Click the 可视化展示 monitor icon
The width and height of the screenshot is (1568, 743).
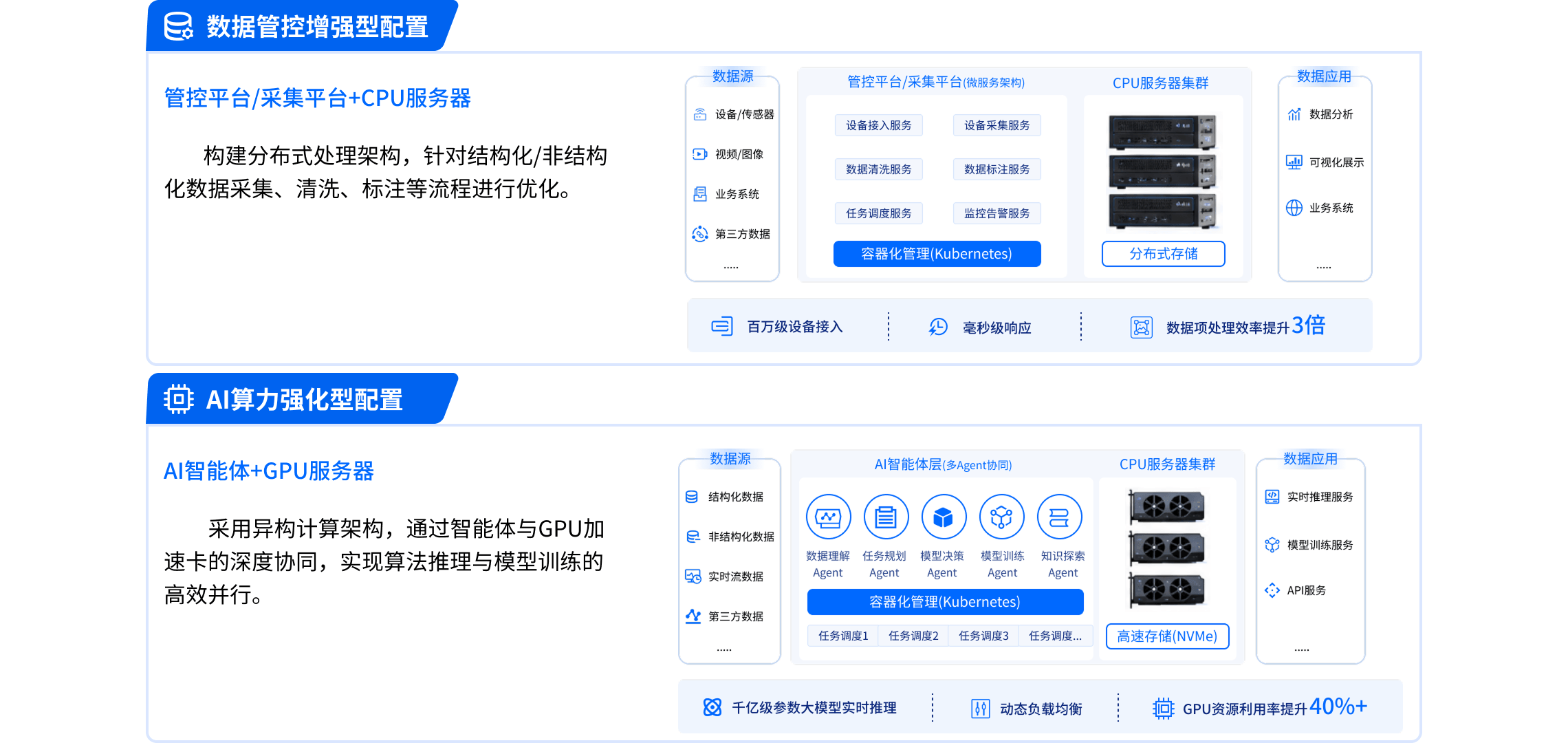1294,162
